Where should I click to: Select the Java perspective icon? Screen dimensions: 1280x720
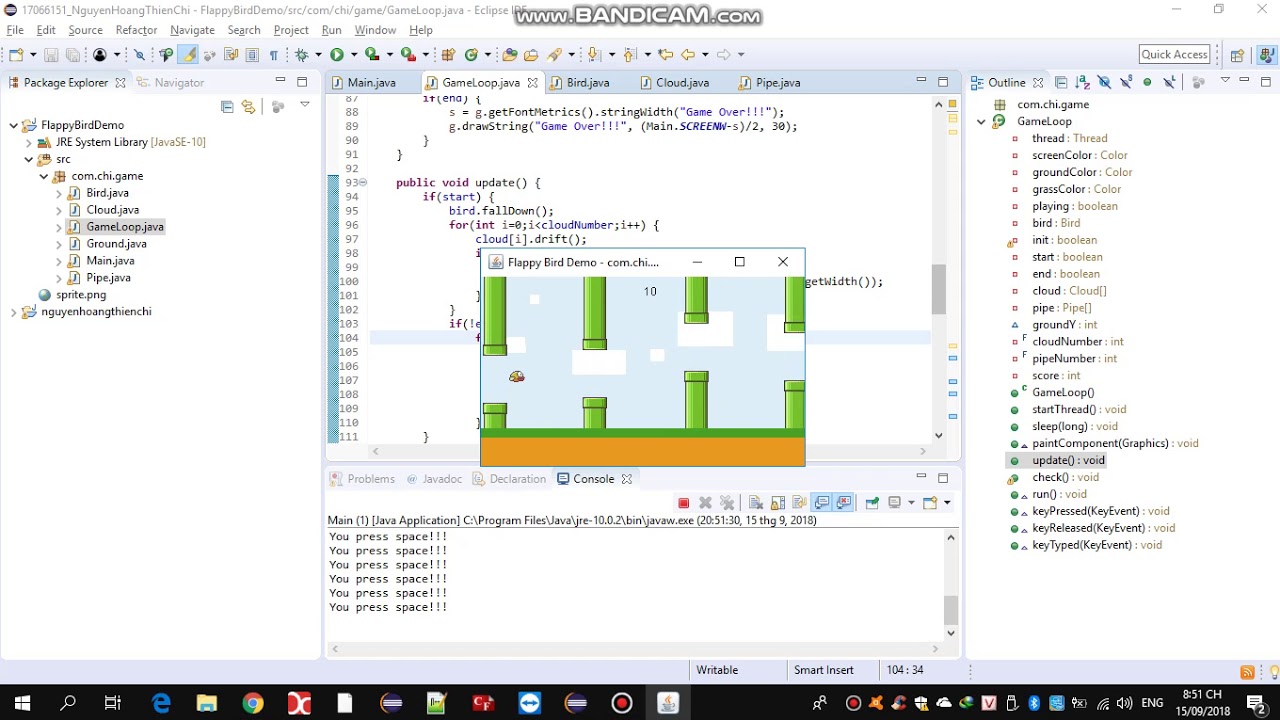pyautogui.click(x=1266, y=55)
